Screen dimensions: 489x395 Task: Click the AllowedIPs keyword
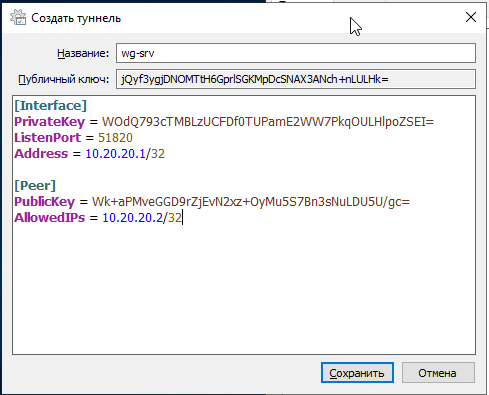click(50, 218)
